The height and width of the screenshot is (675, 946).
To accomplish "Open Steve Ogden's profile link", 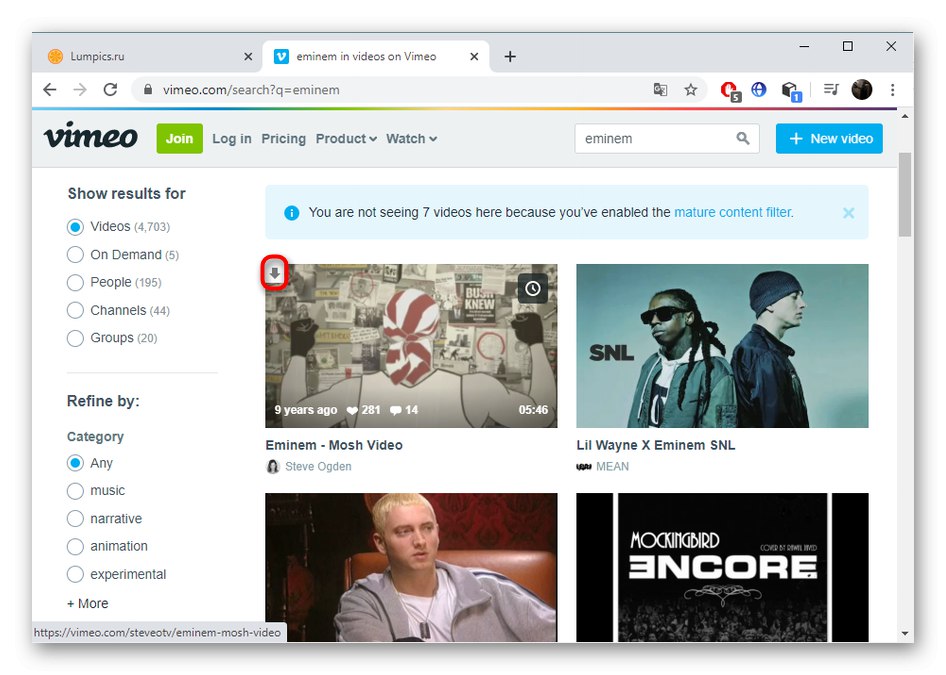I will [x=318, y=466].
